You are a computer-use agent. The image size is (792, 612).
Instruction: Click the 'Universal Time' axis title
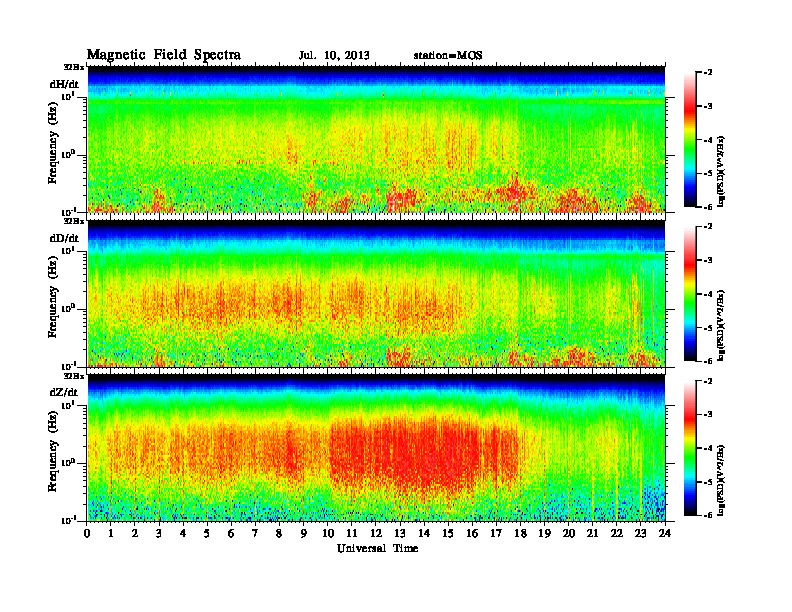(377, 548)
